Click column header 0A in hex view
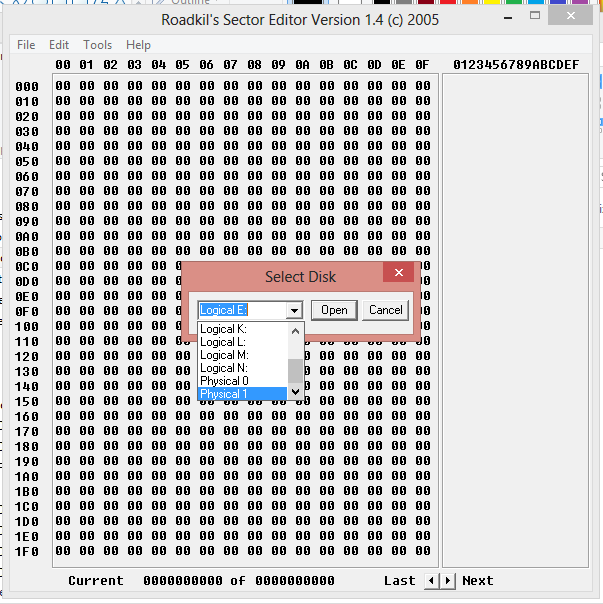 tap(302, 65)
